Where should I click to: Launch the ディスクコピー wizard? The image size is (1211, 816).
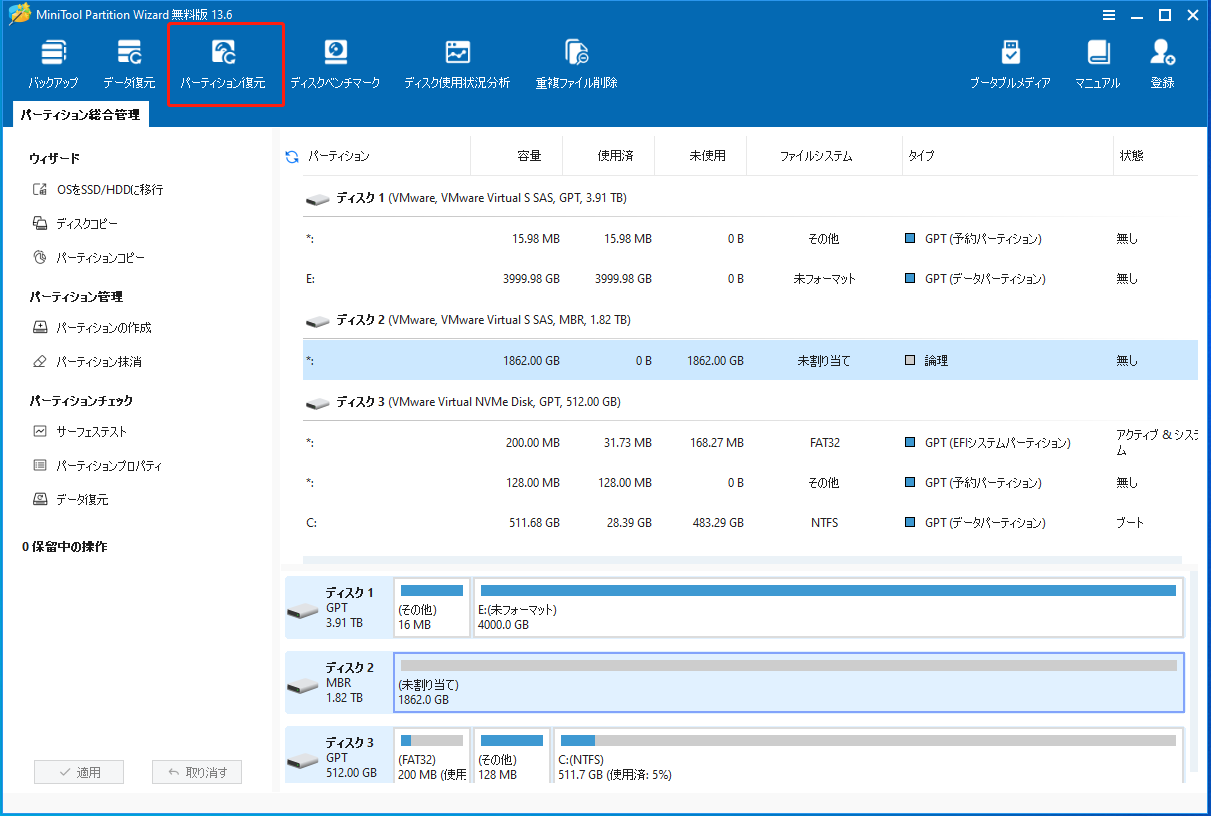point(75,223)
